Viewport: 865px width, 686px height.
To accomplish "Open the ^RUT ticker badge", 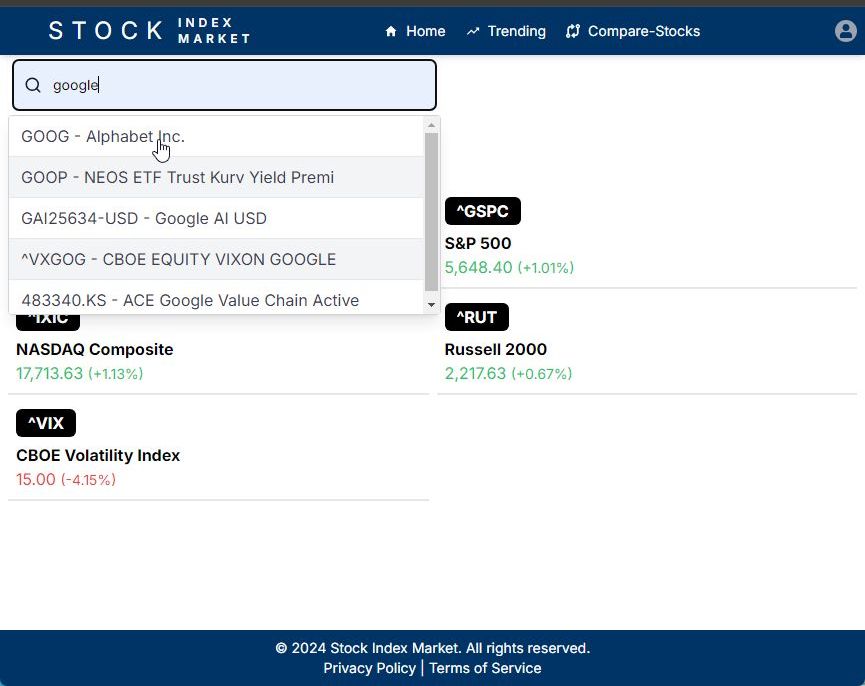I will [477, 317].
